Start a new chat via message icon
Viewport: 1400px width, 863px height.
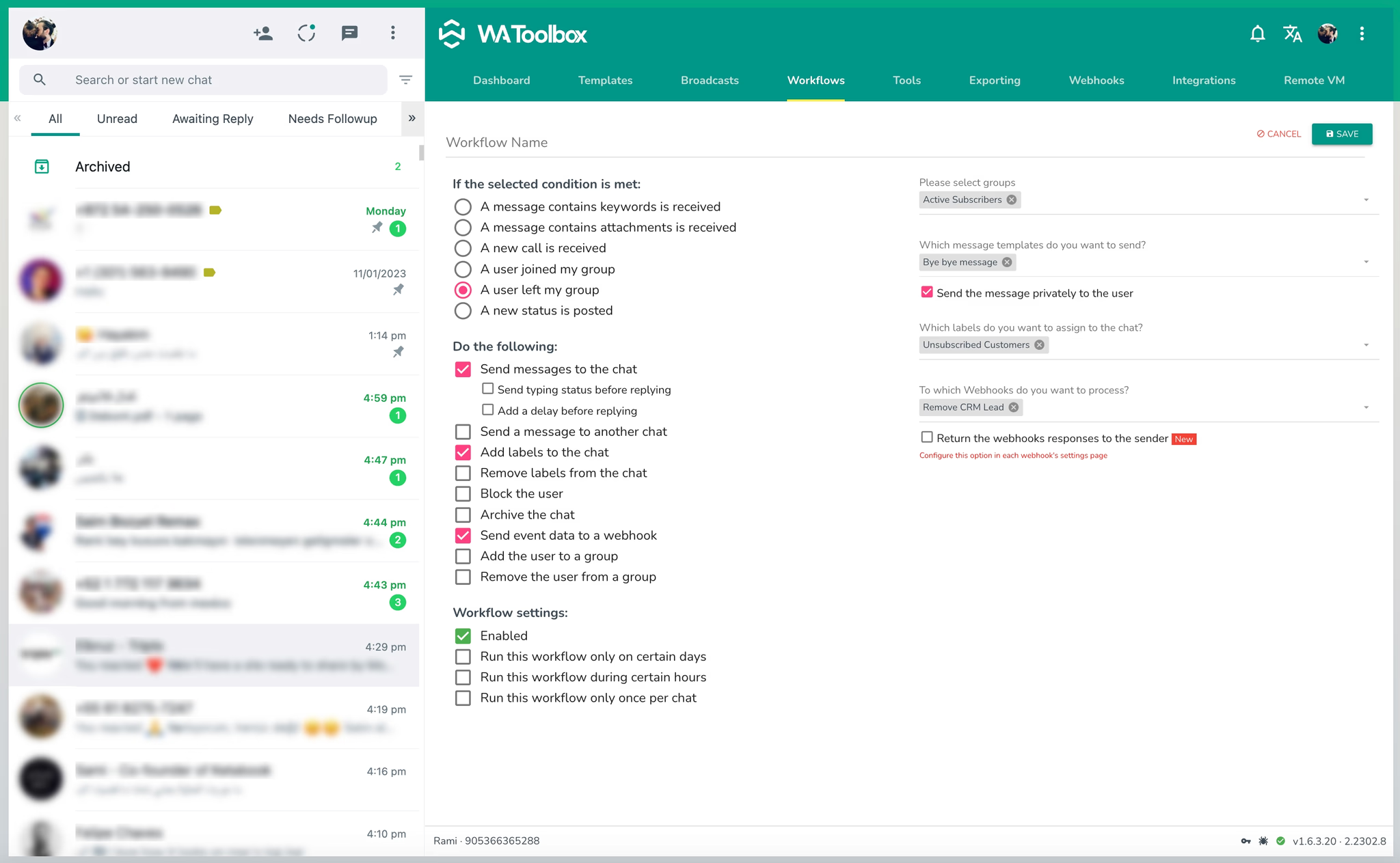(349, 33)
